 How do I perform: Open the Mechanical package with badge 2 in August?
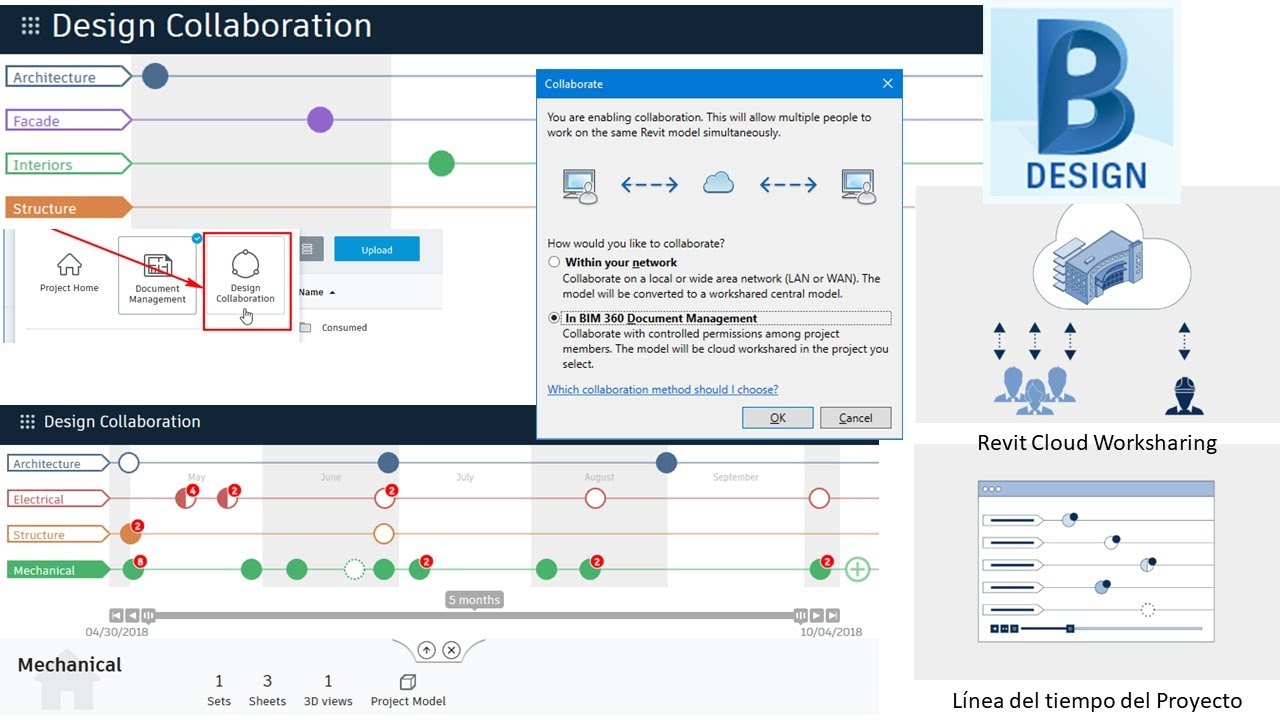click(590, 568)
